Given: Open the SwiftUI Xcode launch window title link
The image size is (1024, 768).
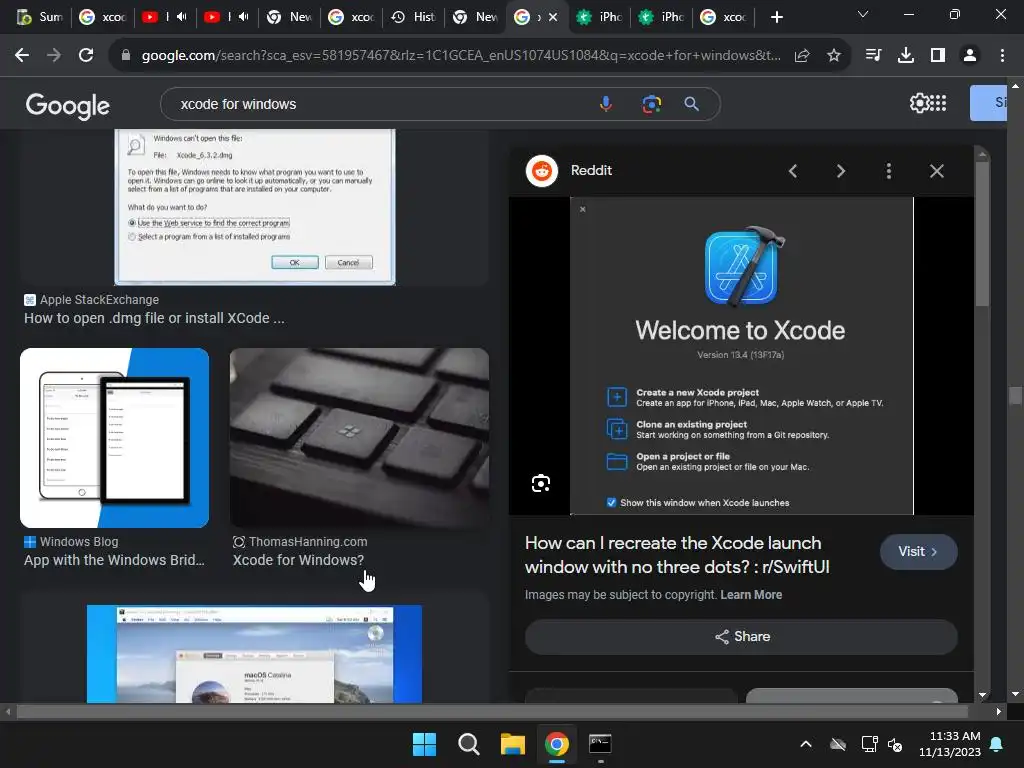Looking at the screenshot, I should (677, 555).
